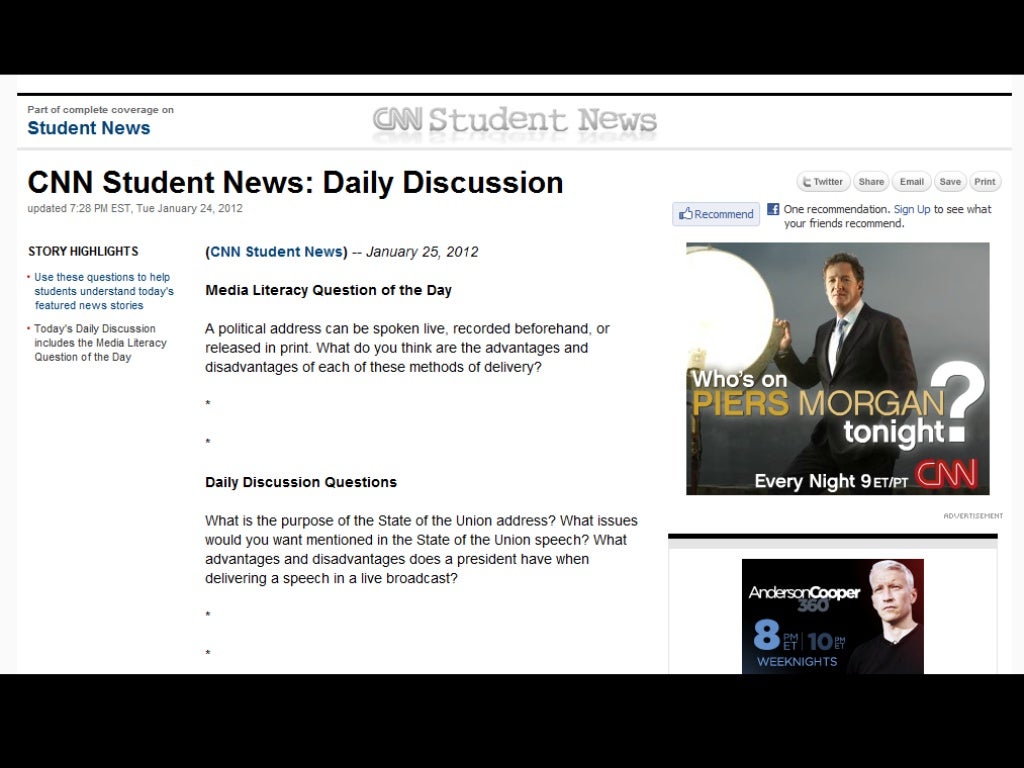Open the Student News coverage link

coord(89,128)
